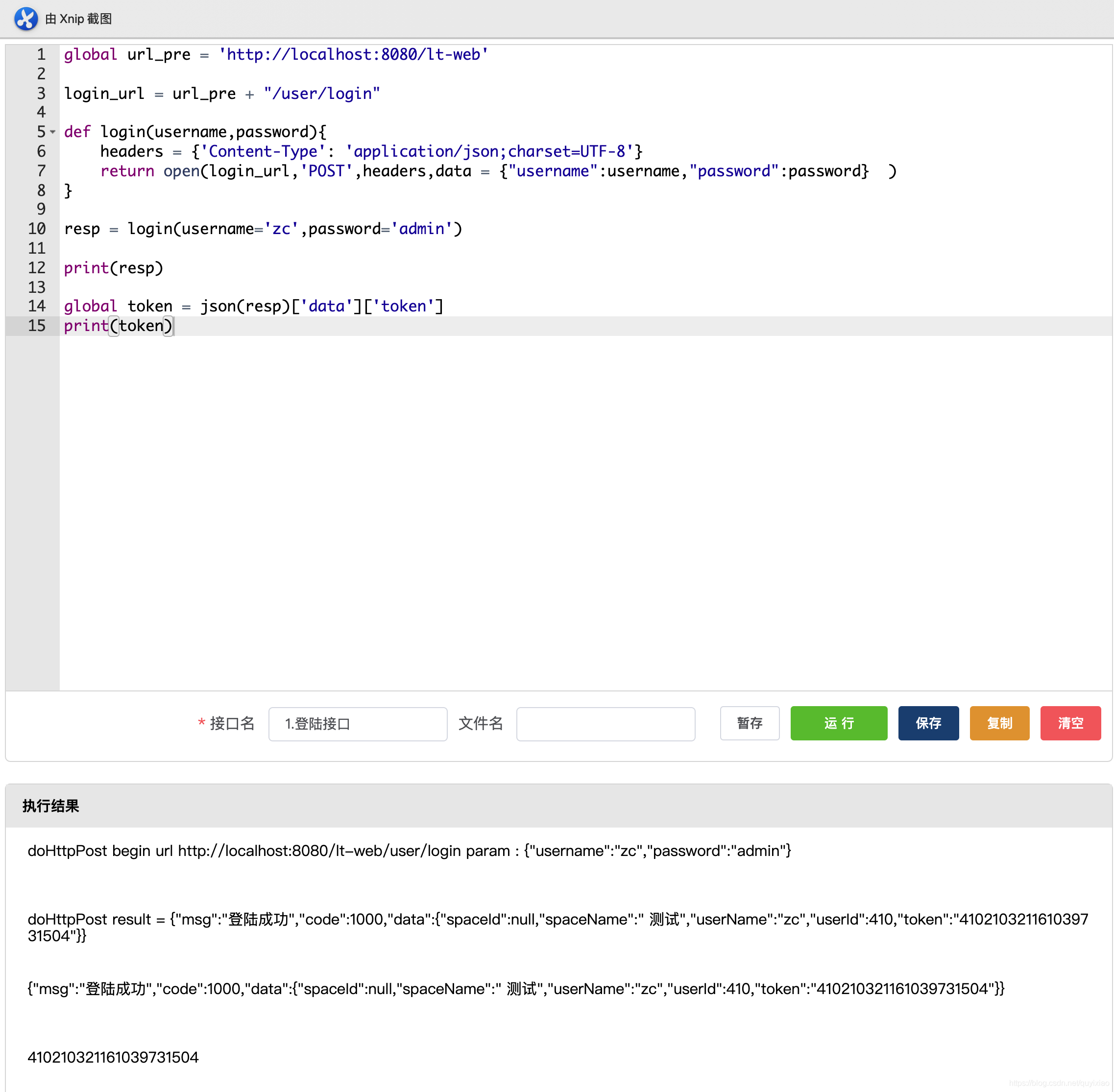Click the 'admin' password string on line 10
The width and height of the screenshot is (1114, 1092).
422,229
